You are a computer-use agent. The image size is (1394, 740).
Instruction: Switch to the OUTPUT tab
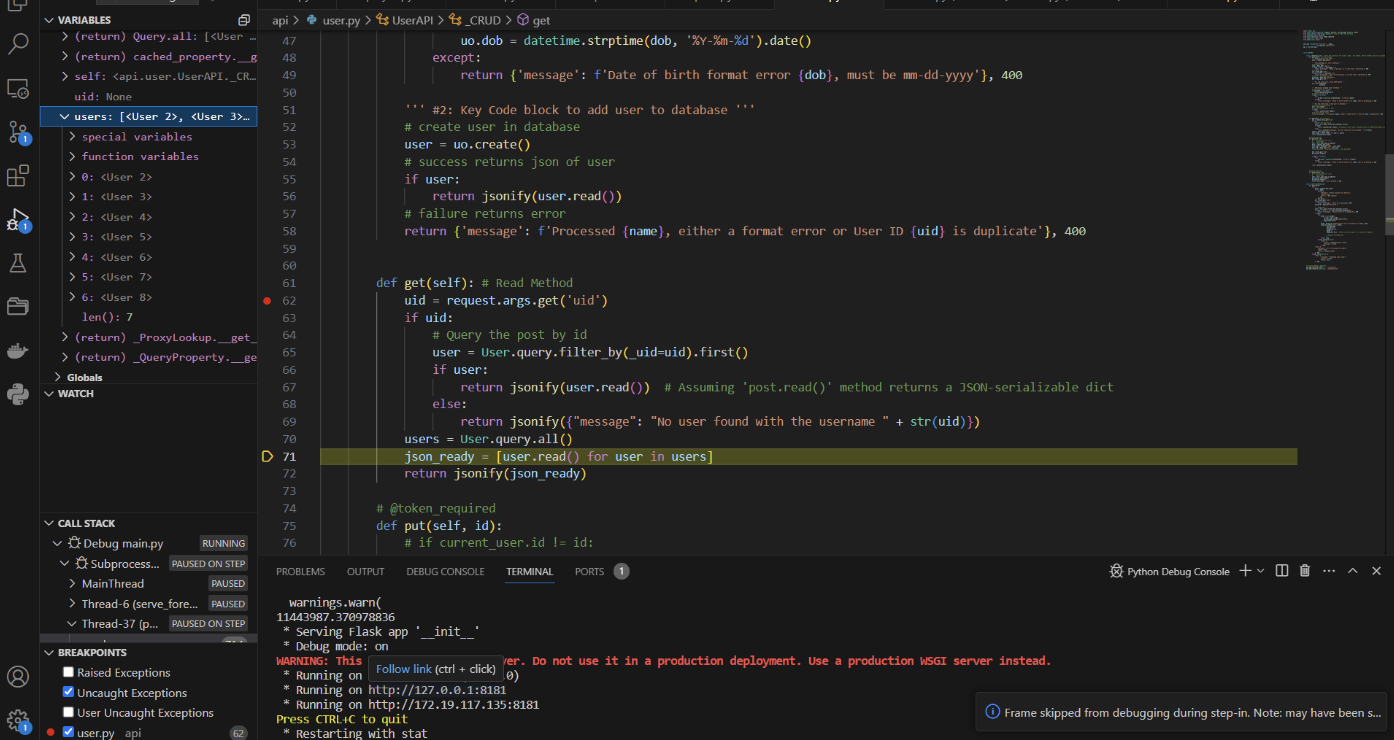click(x=365, y=572)
